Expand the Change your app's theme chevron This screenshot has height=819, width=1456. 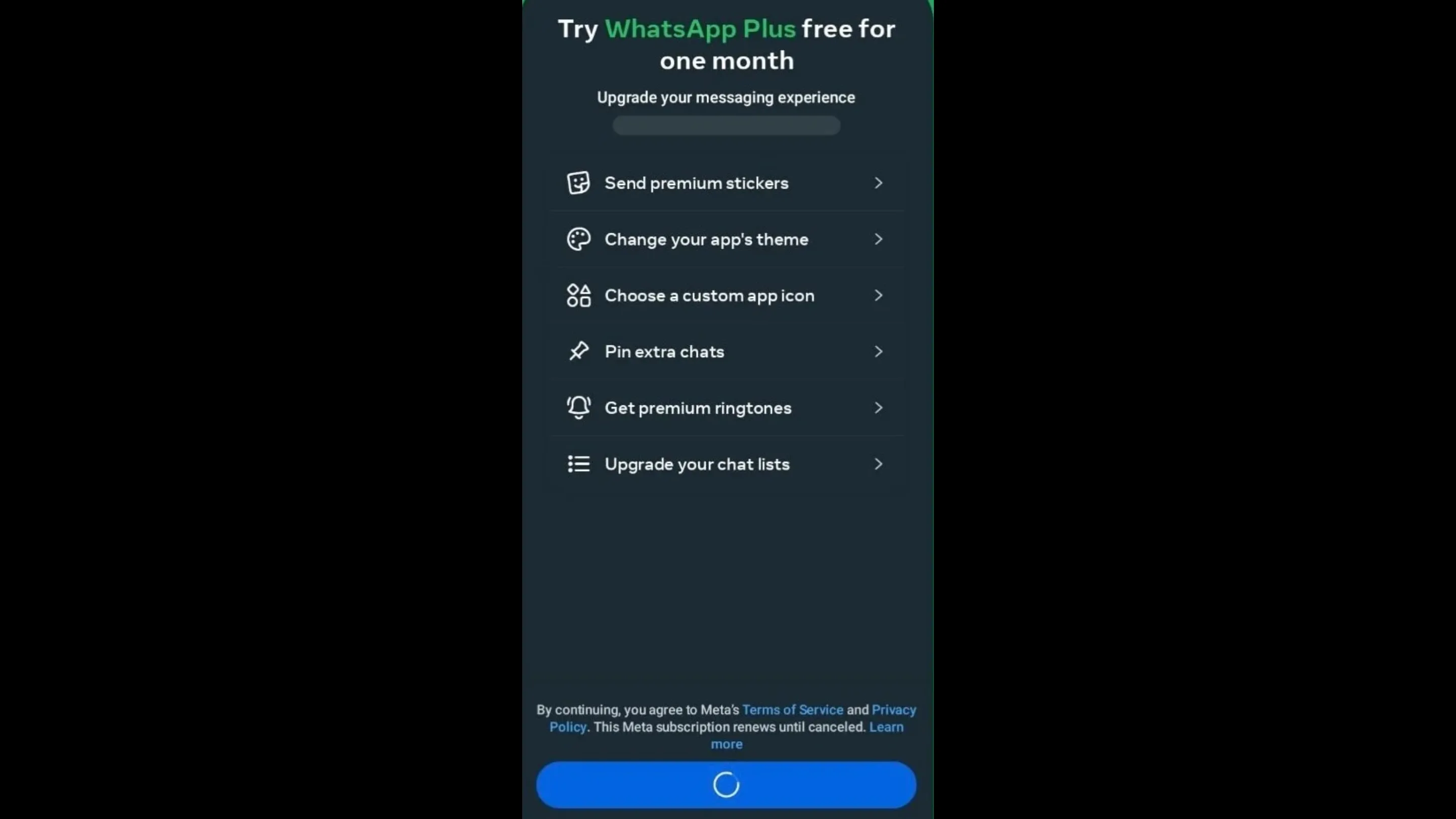878,239
